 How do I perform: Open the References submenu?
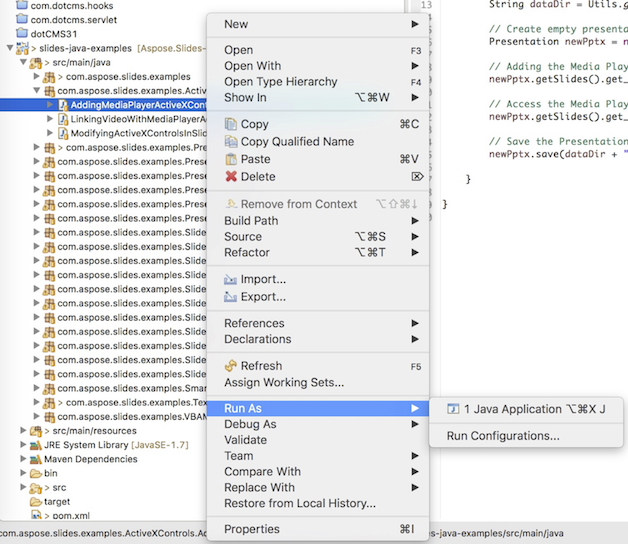pos(318,323)
